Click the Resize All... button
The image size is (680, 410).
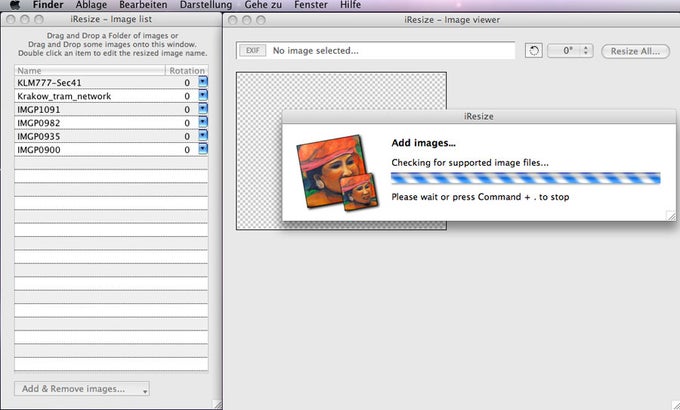click(x=635, y=51)
